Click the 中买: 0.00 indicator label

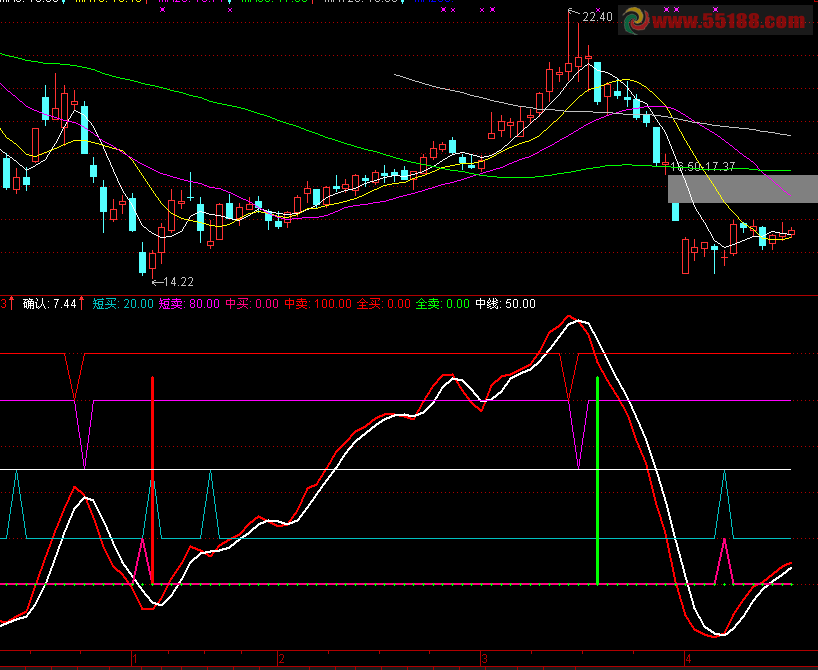(252, 304)
